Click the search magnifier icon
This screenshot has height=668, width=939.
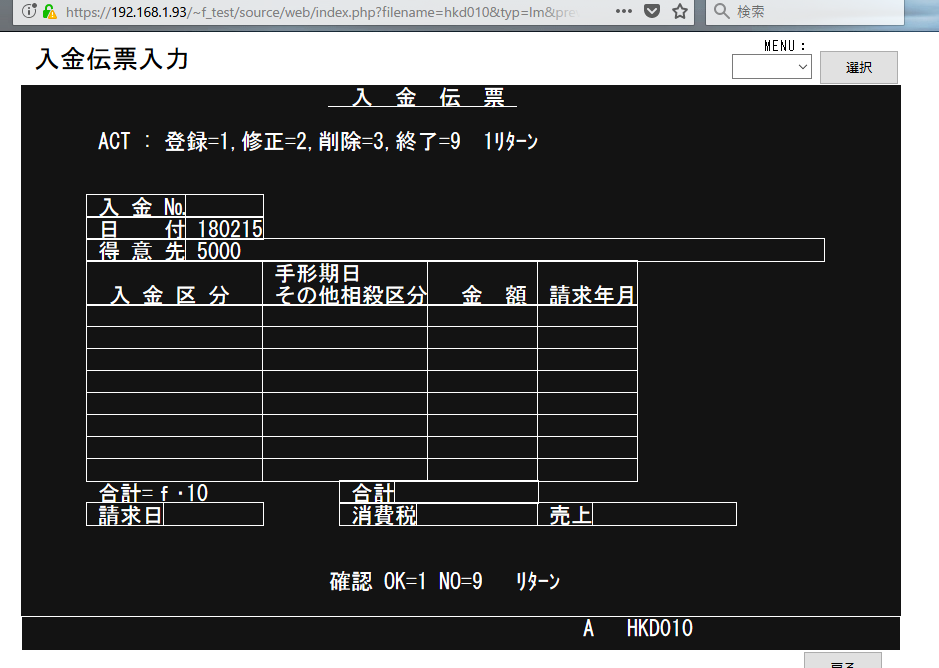[x=722, y=12]
